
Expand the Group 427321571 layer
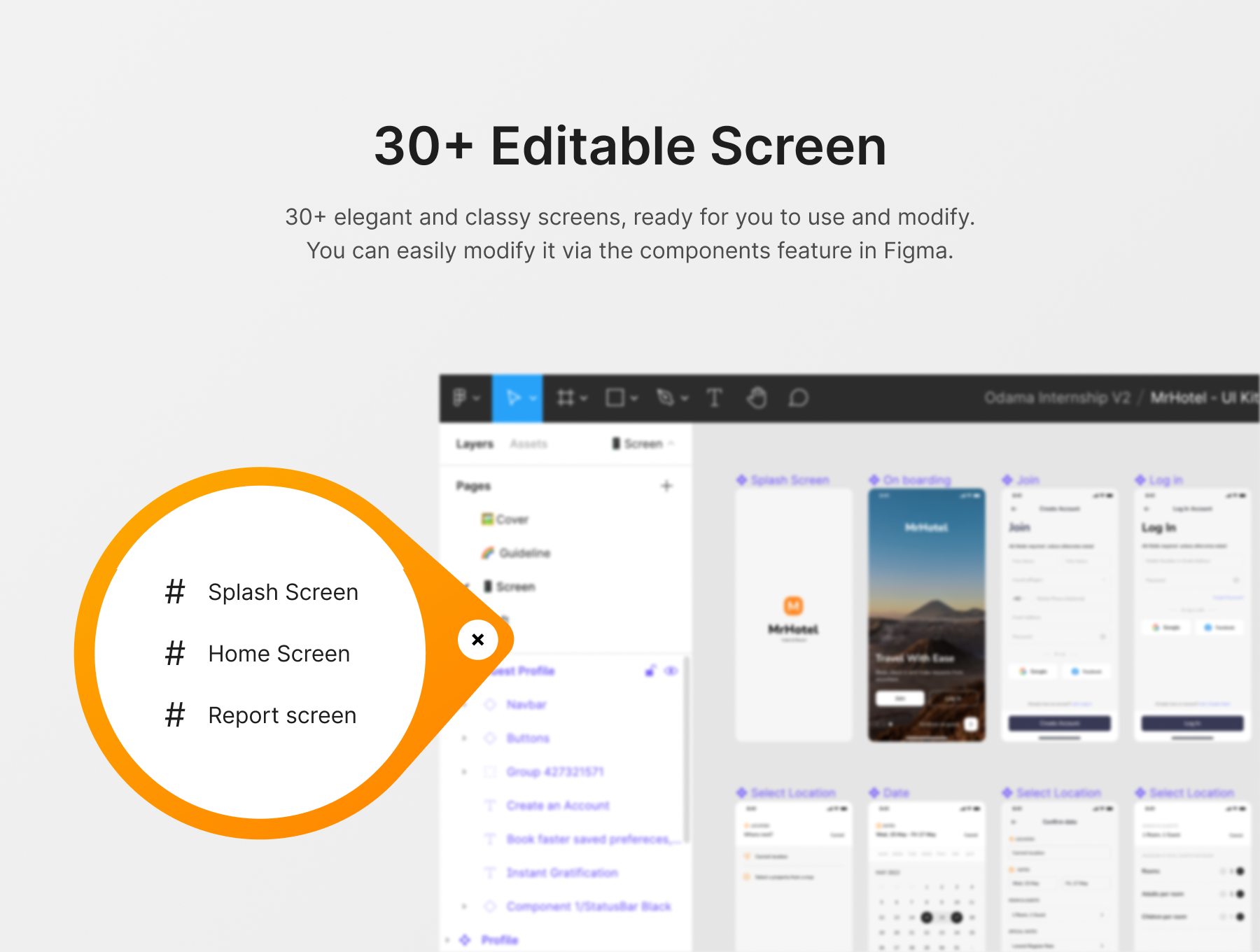click(x=464, y=772)
